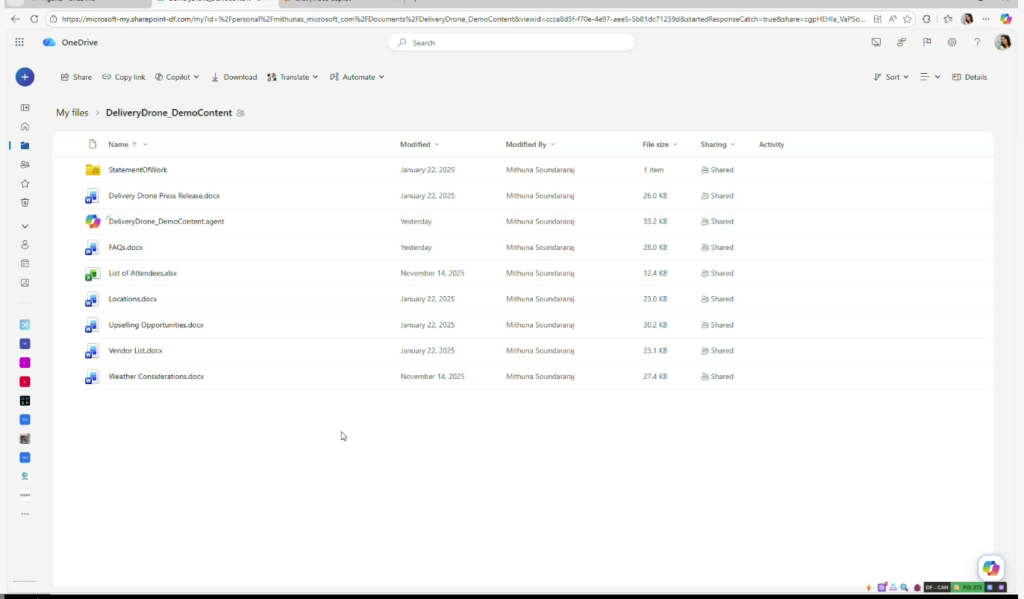Open the ellipsis more apps in left rail
Screen dimensions: 1024x599
[25, 514]
